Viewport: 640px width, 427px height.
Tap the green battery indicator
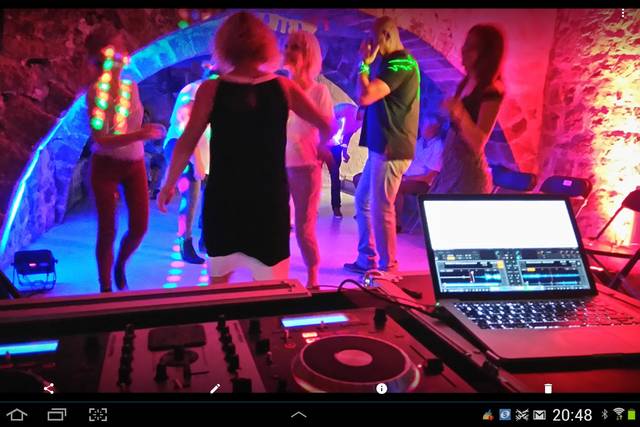click(632, 414)
